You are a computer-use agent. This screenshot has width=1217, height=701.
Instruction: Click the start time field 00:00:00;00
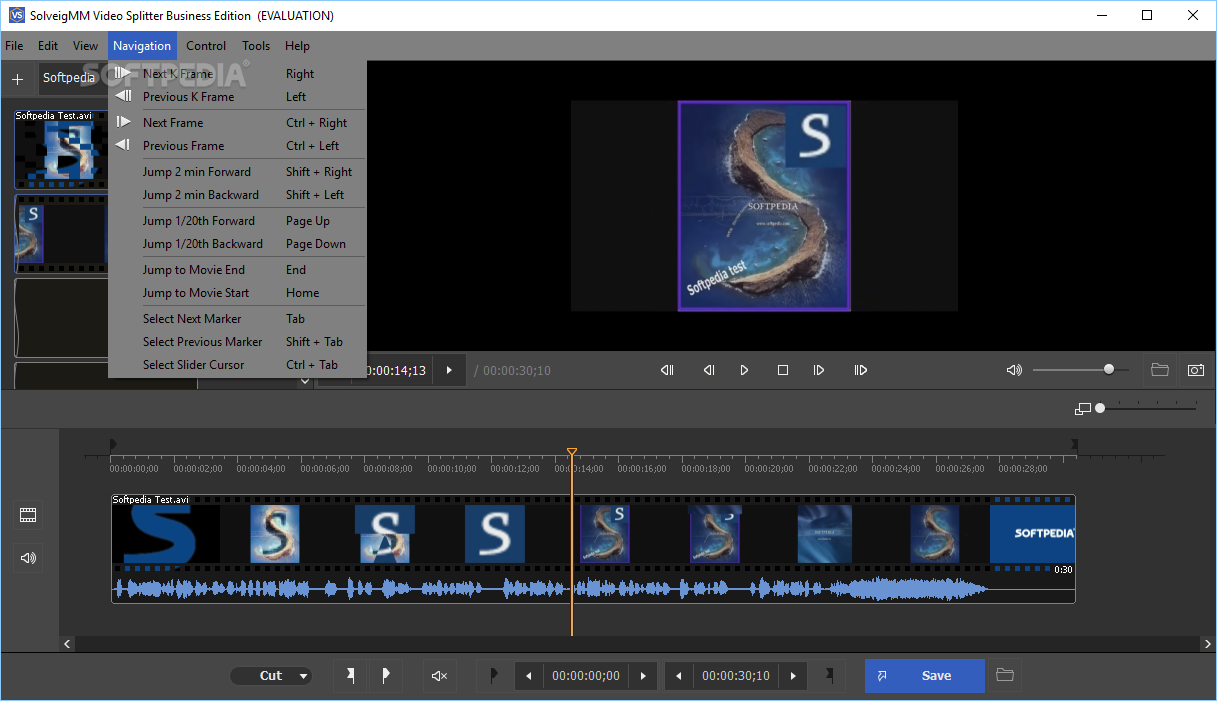[x=585, y=676]
